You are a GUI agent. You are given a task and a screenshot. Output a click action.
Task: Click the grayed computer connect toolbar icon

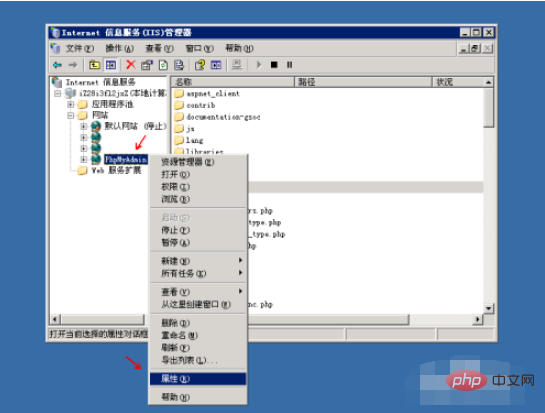237,65
